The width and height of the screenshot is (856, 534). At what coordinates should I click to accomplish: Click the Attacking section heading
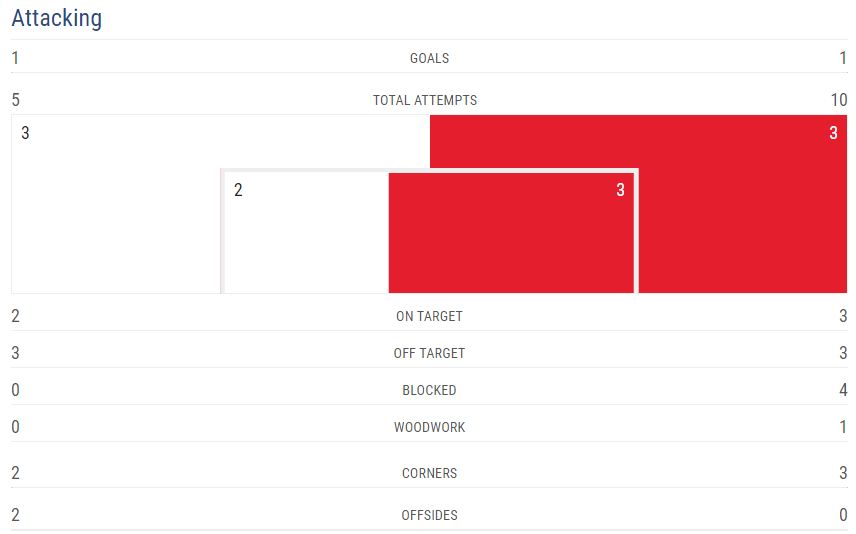coord(56,18)
